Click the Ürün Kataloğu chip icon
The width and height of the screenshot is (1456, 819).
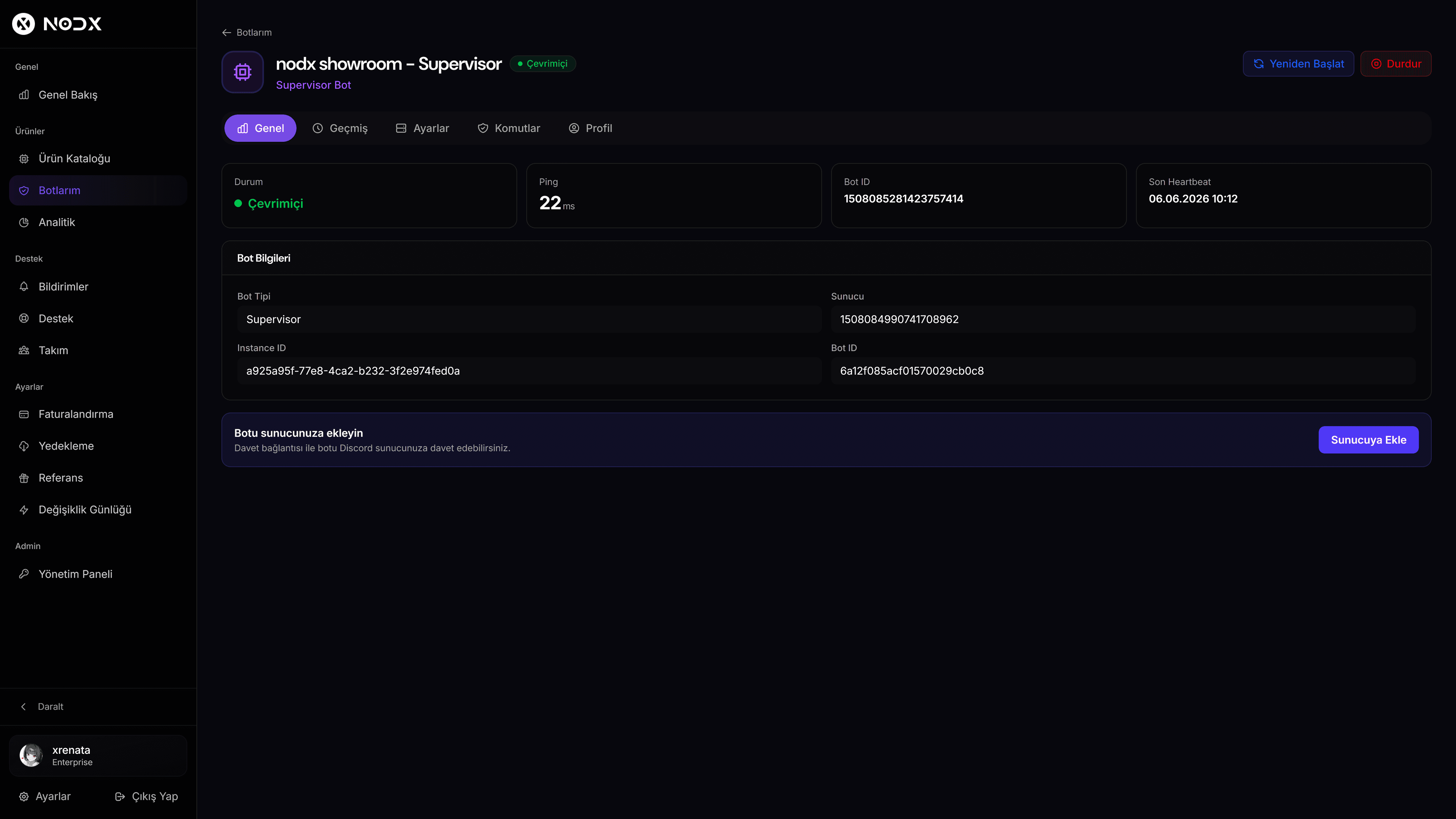coord(24,159)
